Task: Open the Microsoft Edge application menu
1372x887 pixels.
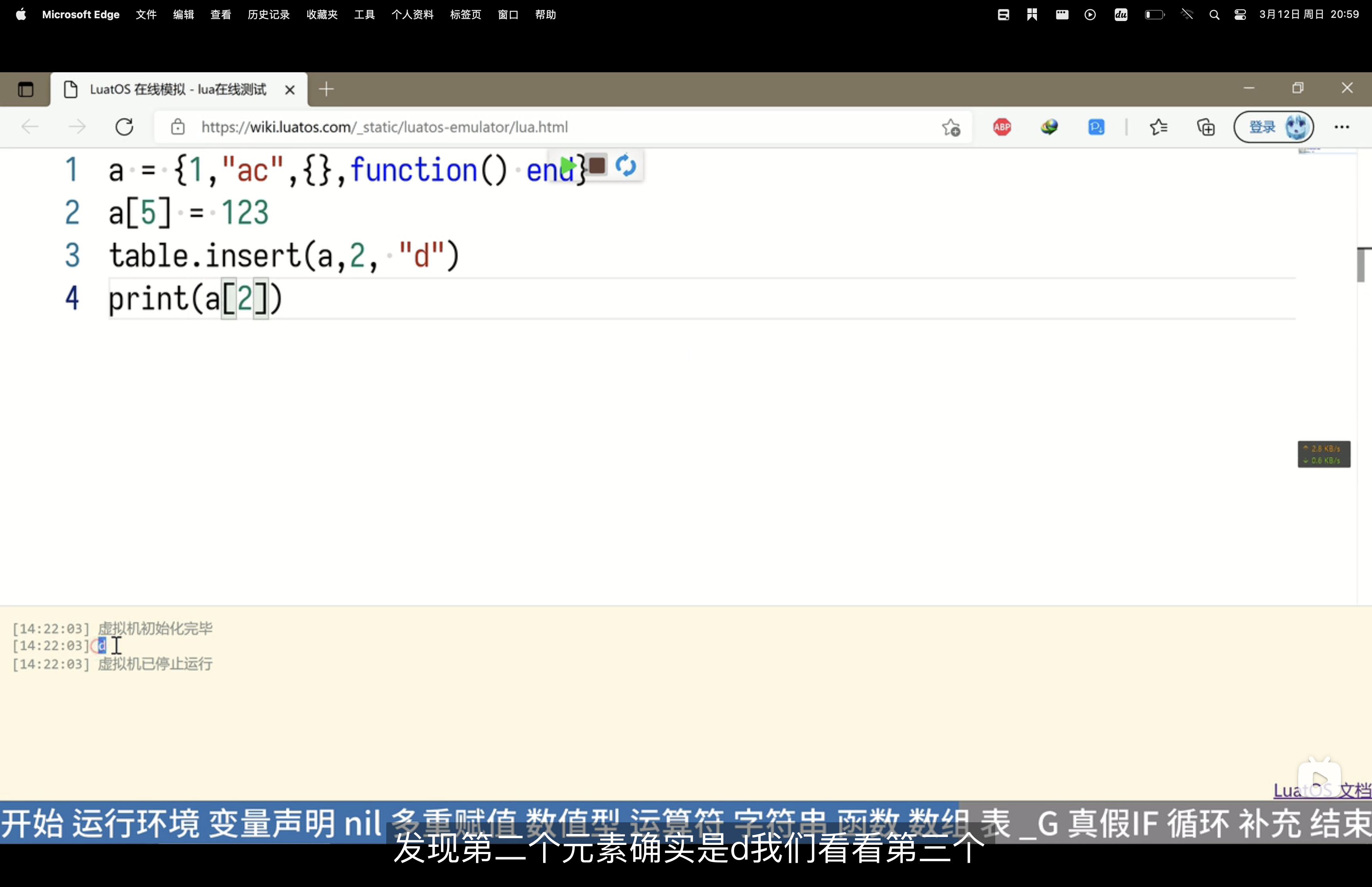Action: (81, 14)
